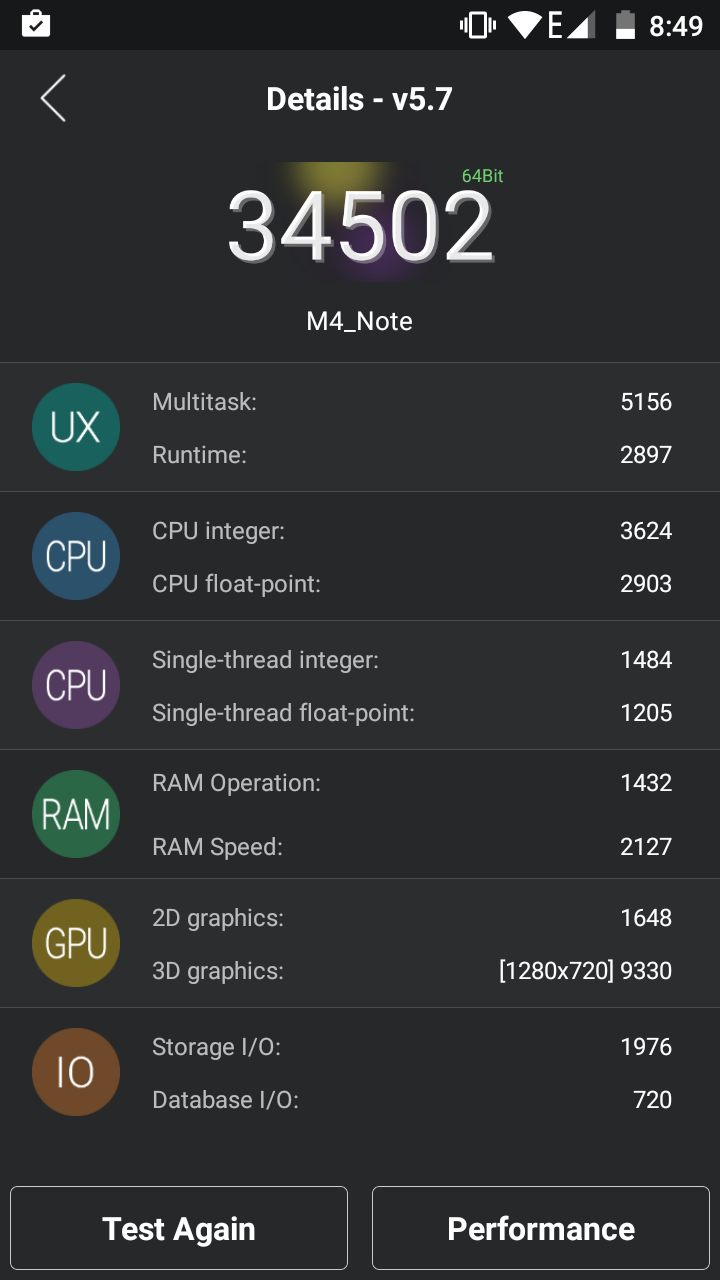720x1280 pixels.
Task: Select the CPU integer score row
Action: (410, 531)
